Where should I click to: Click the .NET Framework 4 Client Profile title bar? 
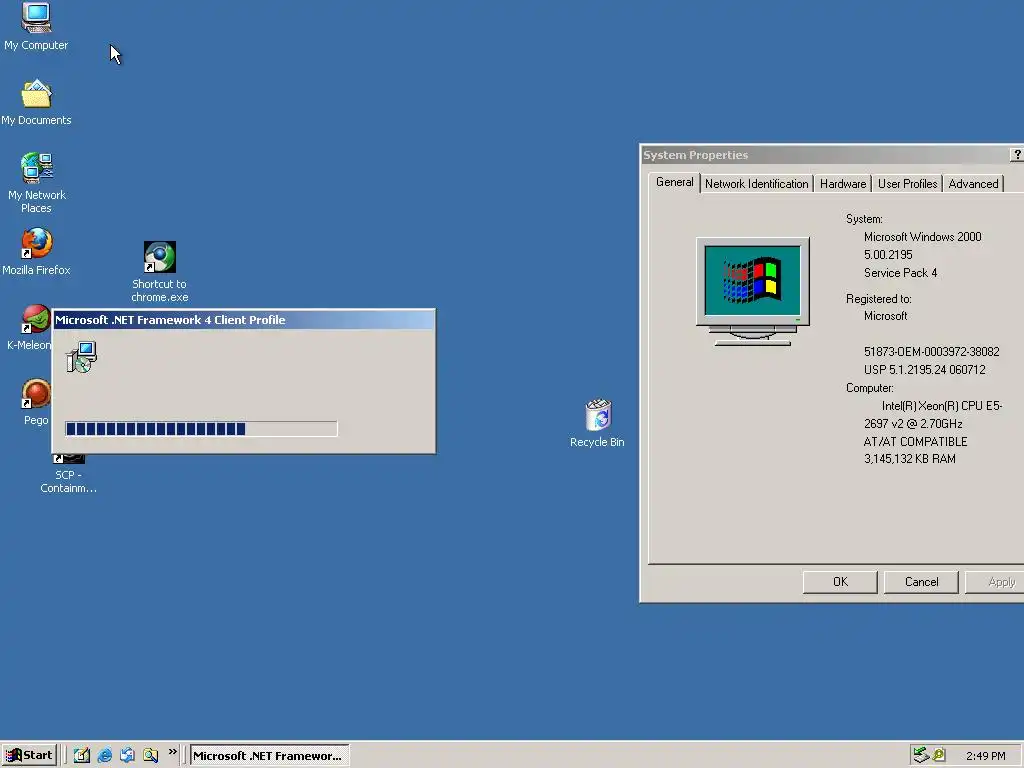tap(244, 320)
